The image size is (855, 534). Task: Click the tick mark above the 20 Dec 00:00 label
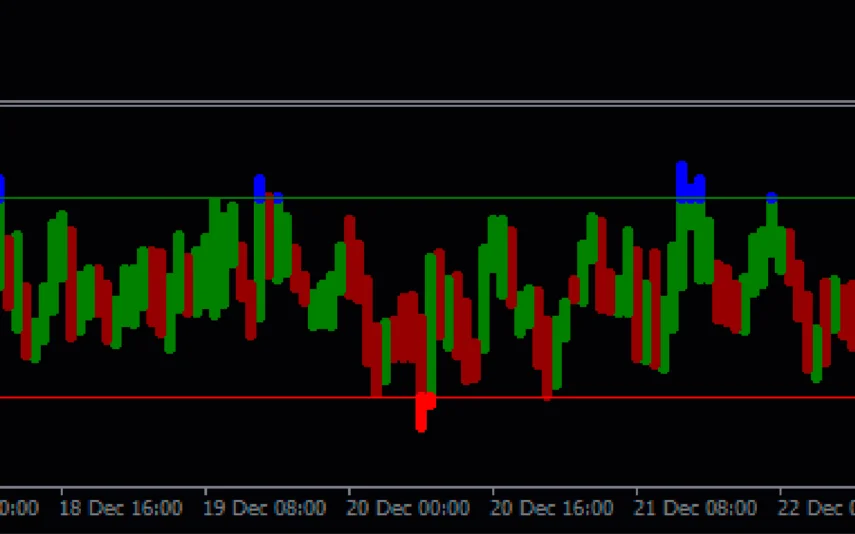coord(349,492)
